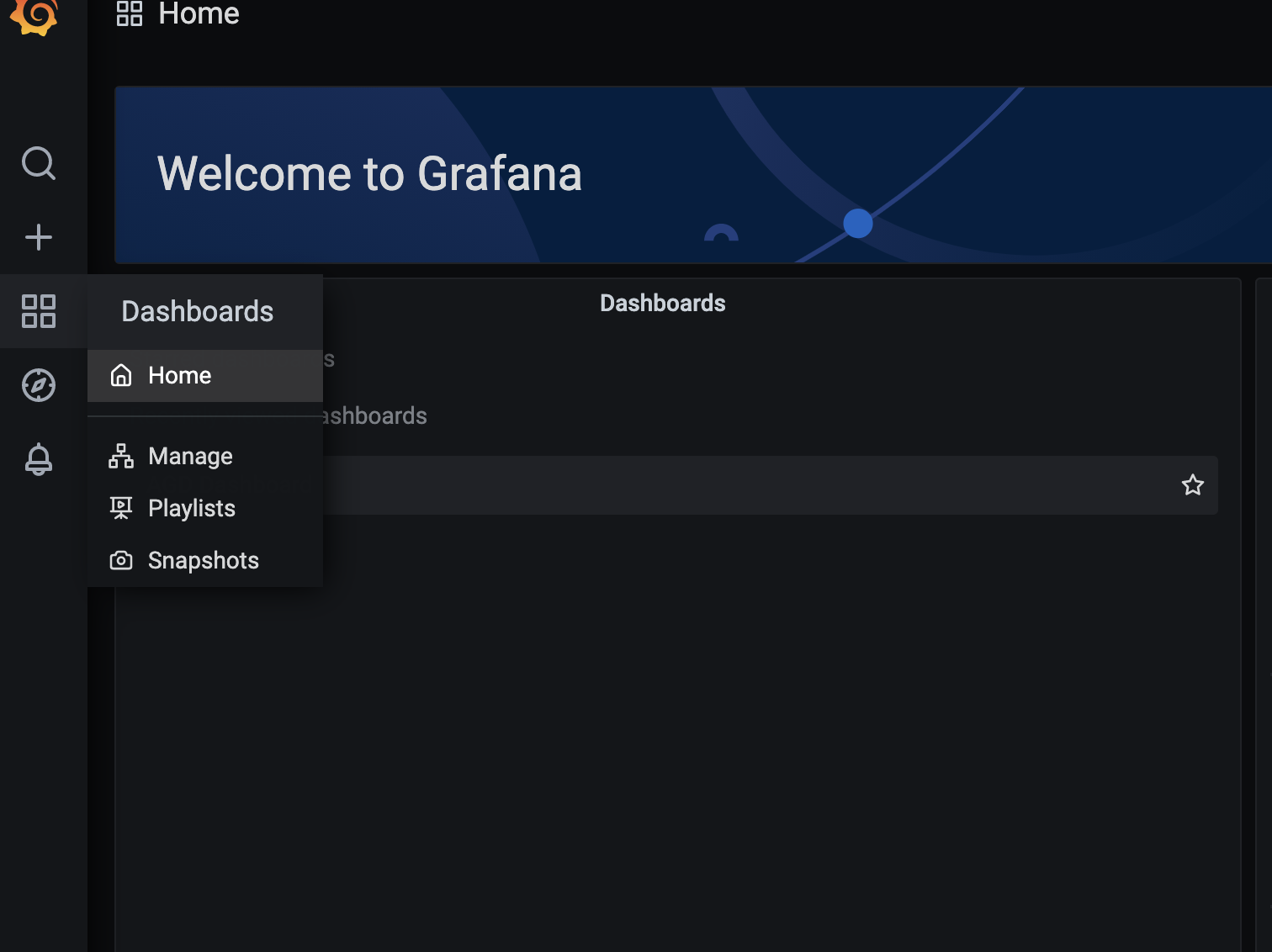Click the Dashboards menu header
Screen dimensions: 1272x952
tap(198, 311)
